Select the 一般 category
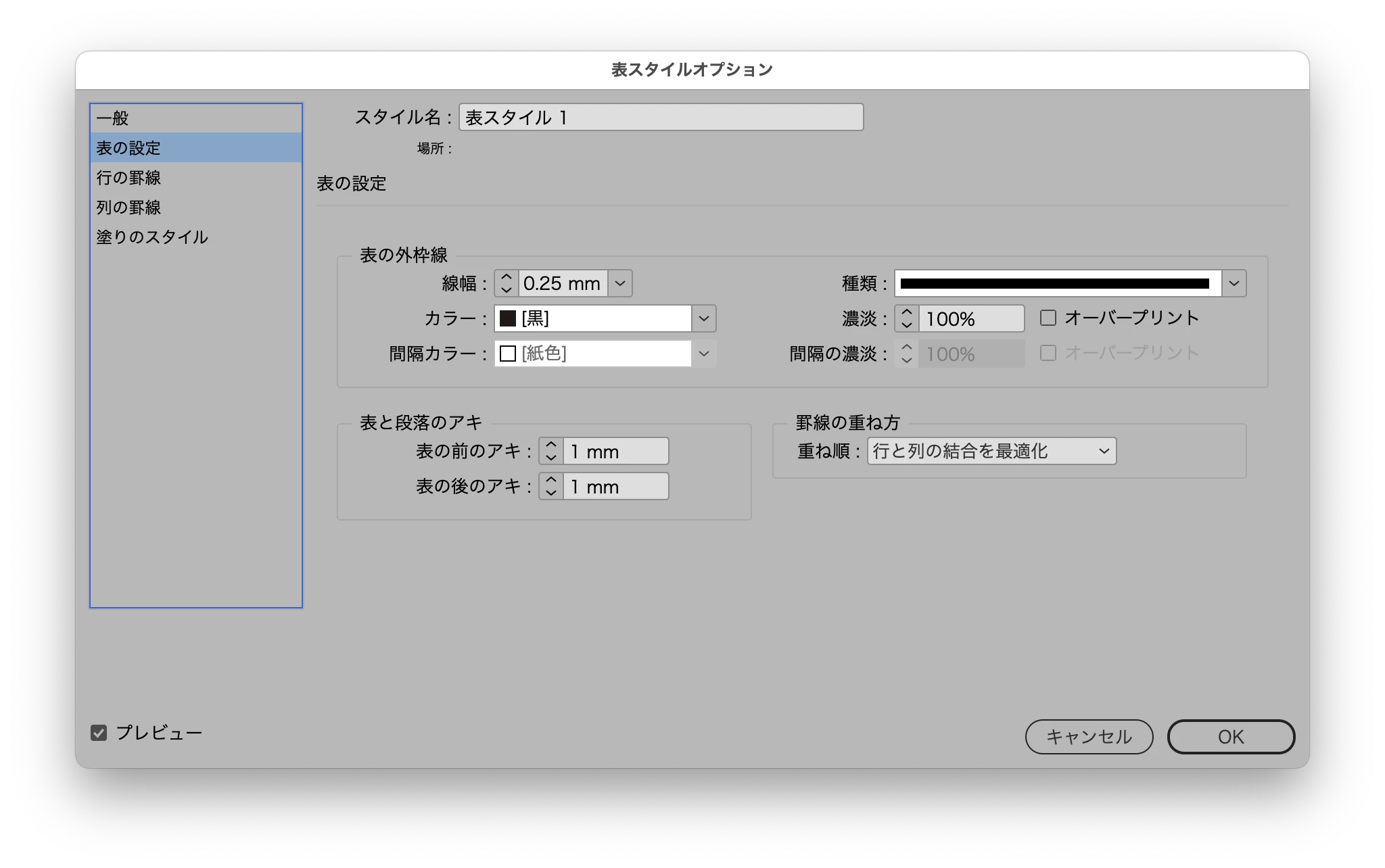 113,118
